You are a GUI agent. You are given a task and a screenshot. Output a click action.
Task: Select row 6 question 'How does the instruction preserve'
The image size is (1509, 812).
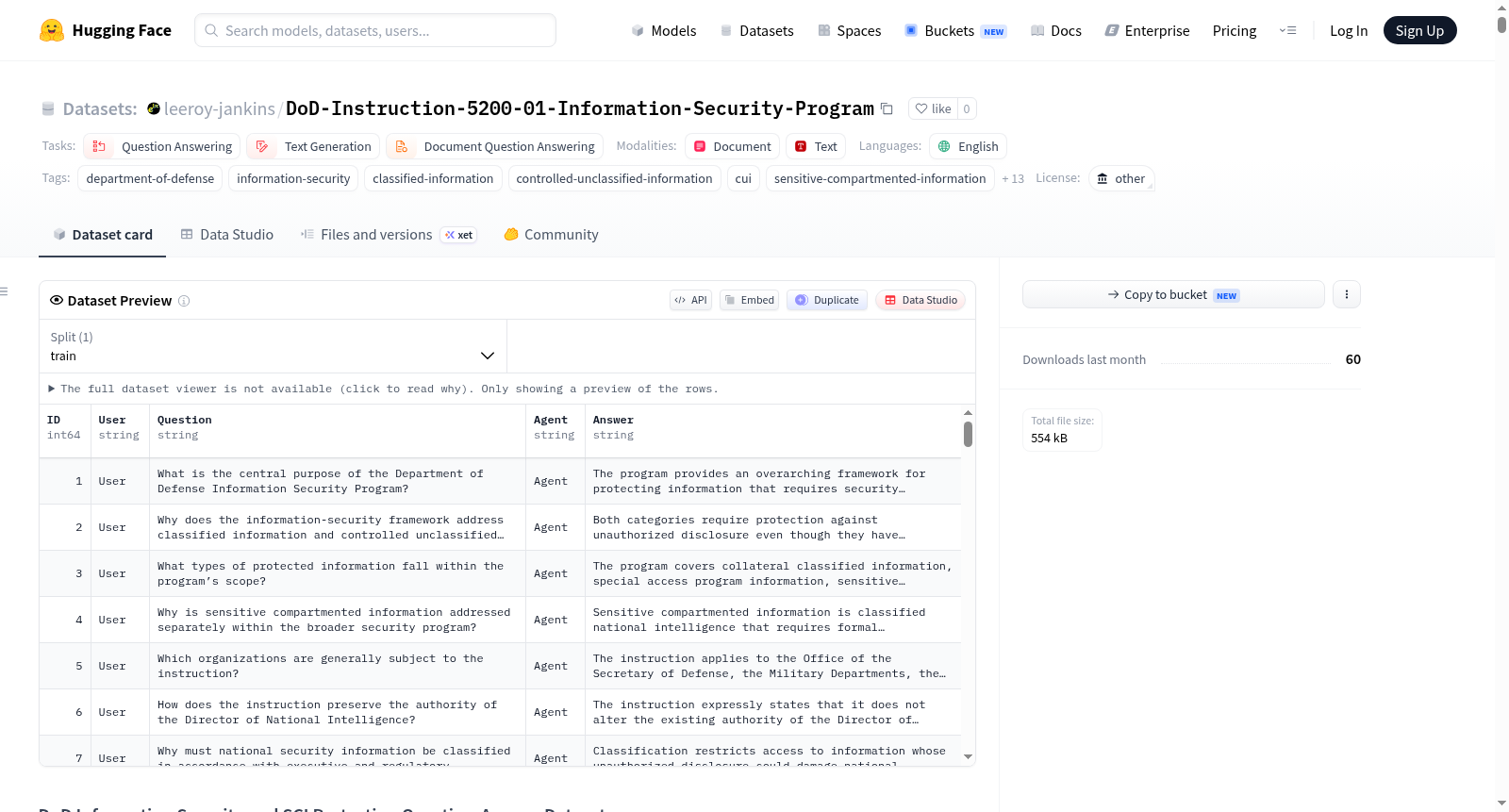point(337,712)
